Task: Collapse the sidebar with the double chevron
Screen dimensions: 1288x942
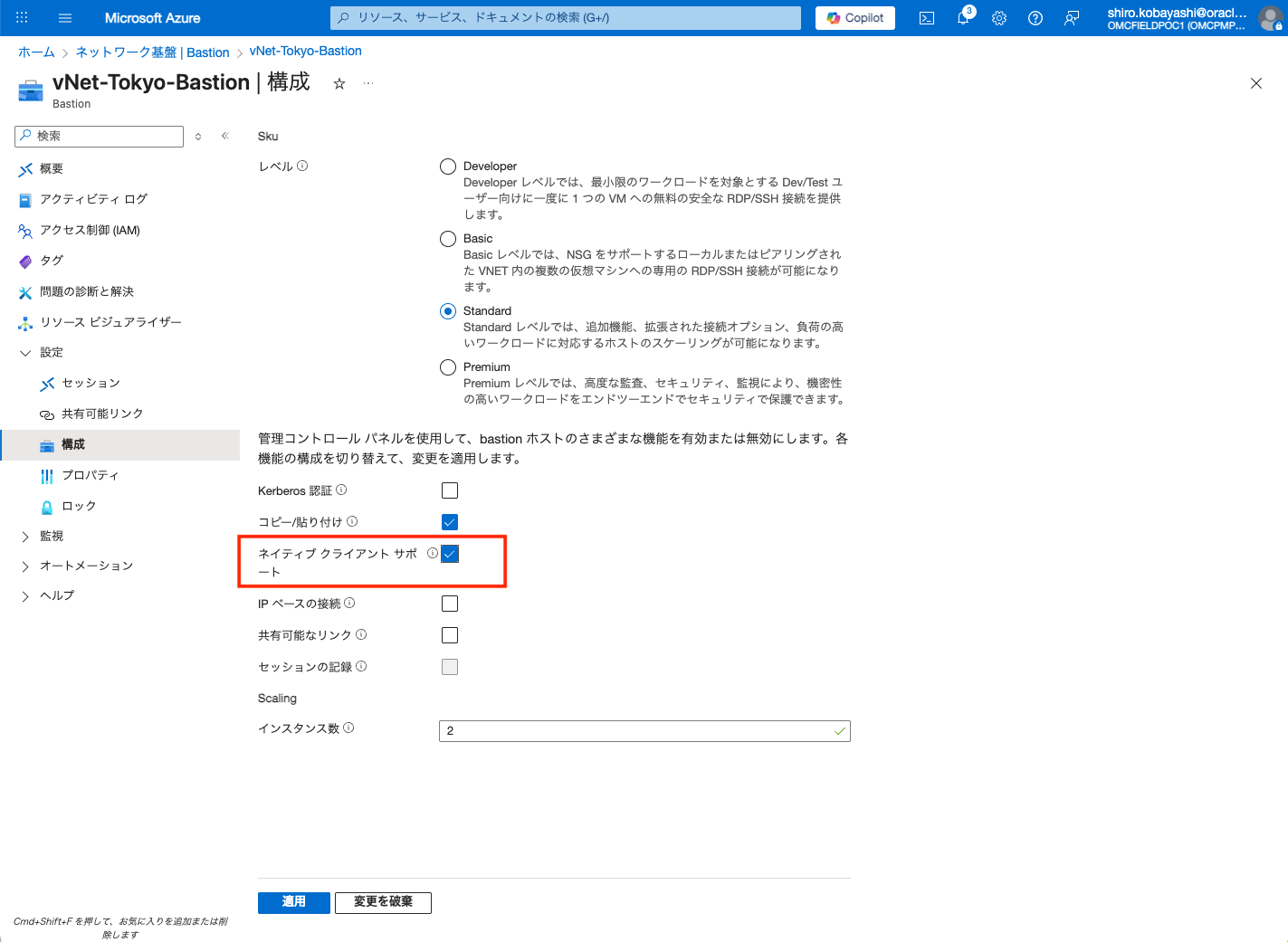Action: [x=224, y=136]
